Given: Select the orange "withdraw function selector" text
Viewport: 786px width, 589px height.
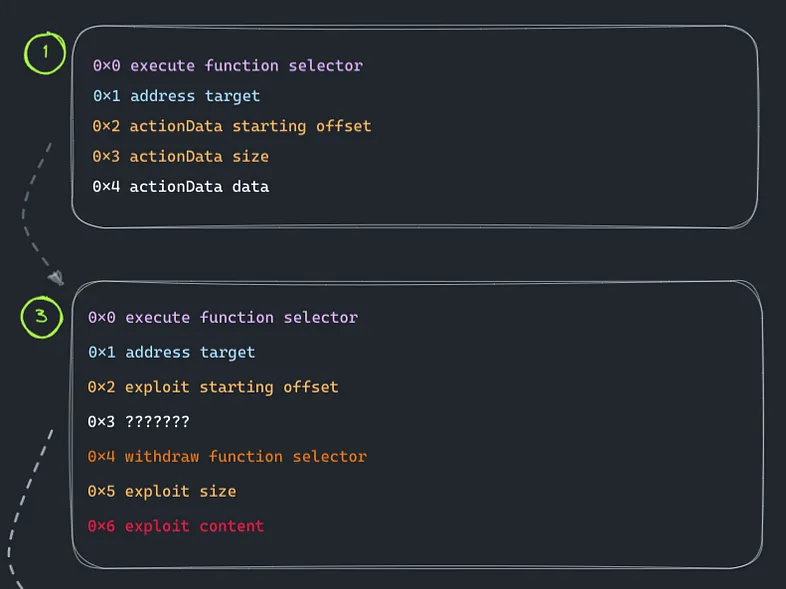Looking at the screenshot, I should coord(246,456).
